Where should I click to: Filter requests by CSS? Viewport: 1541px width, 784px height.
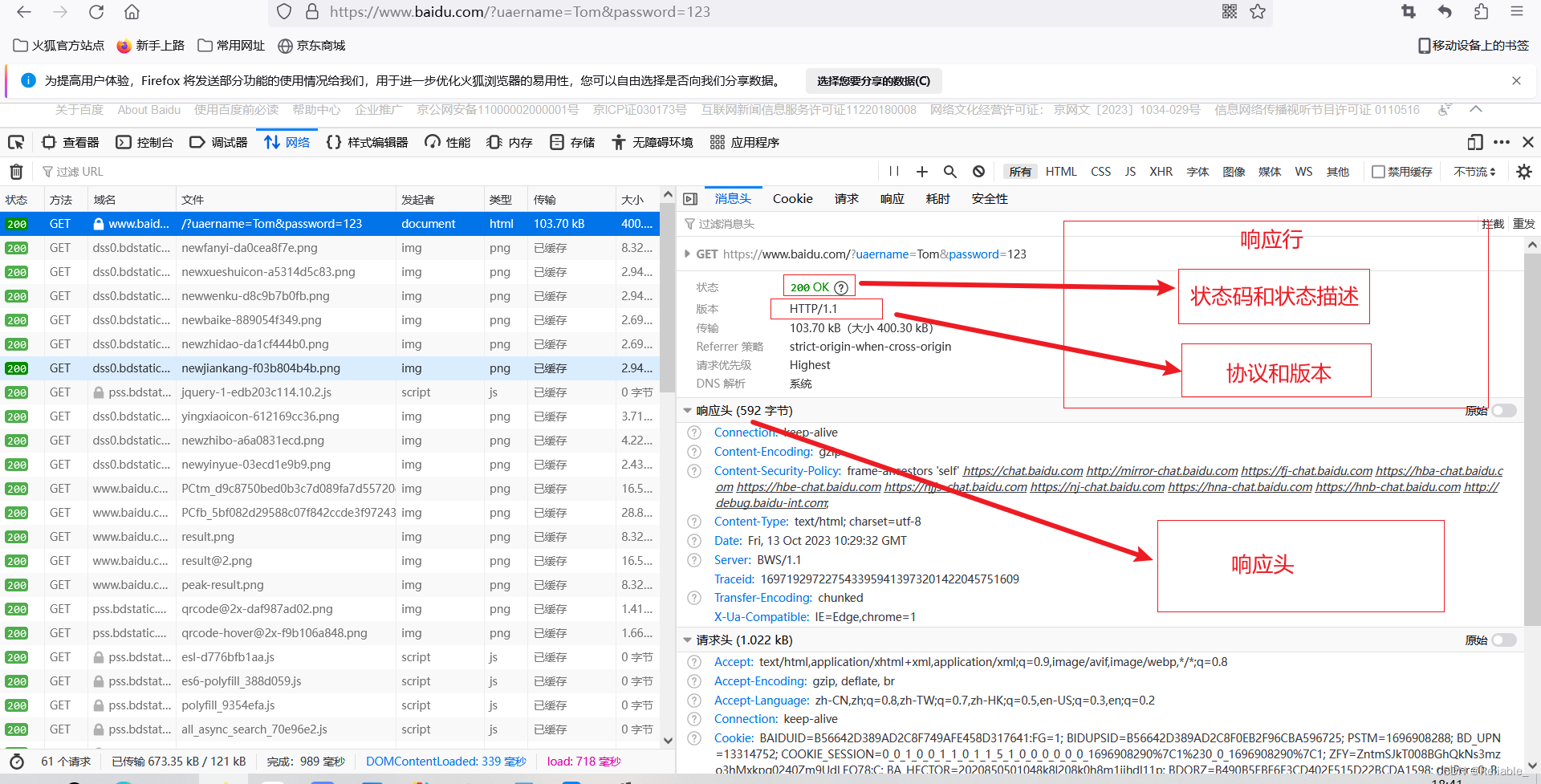(x=1101, y=172)
